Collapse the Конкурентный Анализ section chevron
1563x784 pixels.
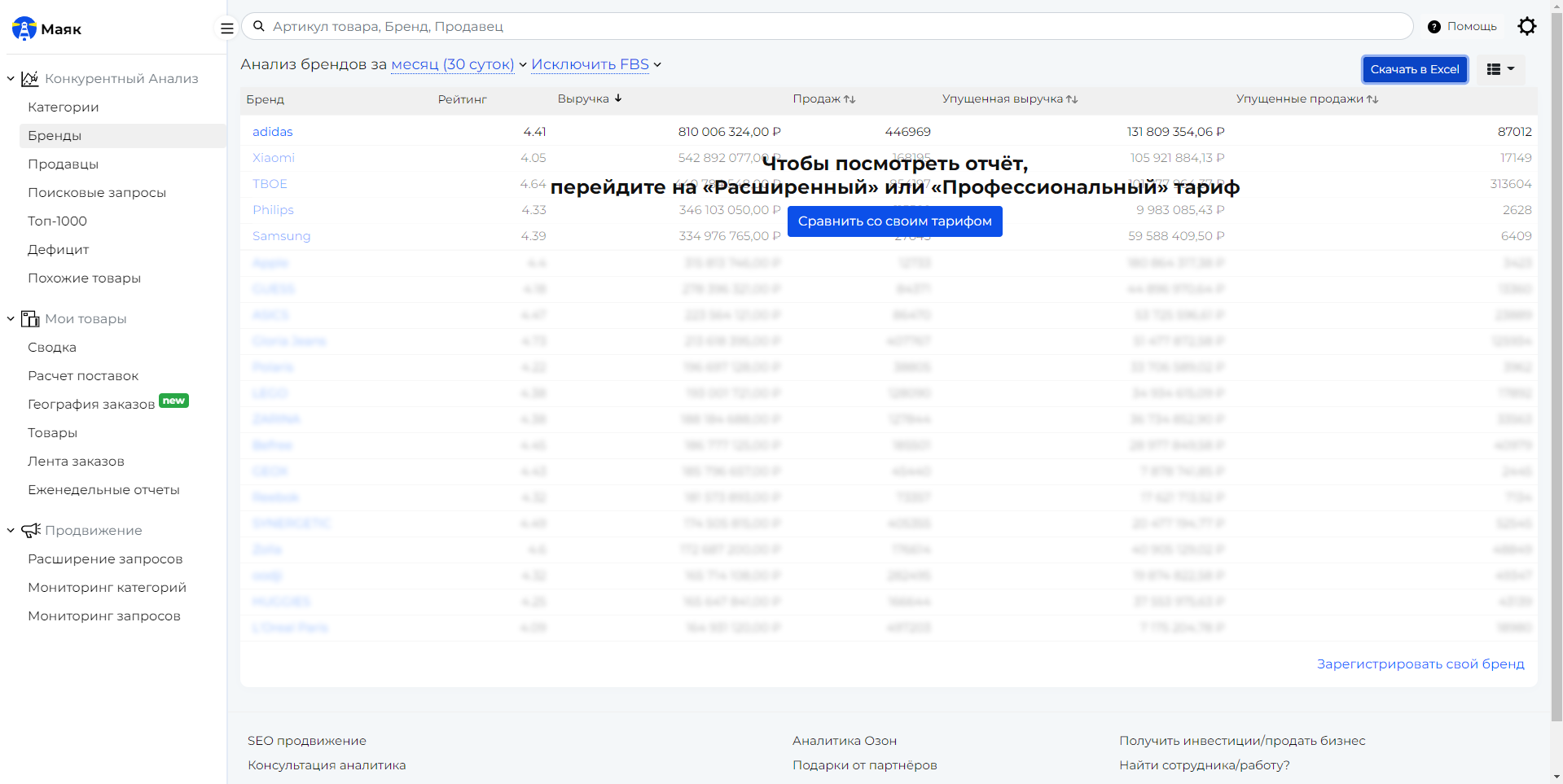[11, 79]
